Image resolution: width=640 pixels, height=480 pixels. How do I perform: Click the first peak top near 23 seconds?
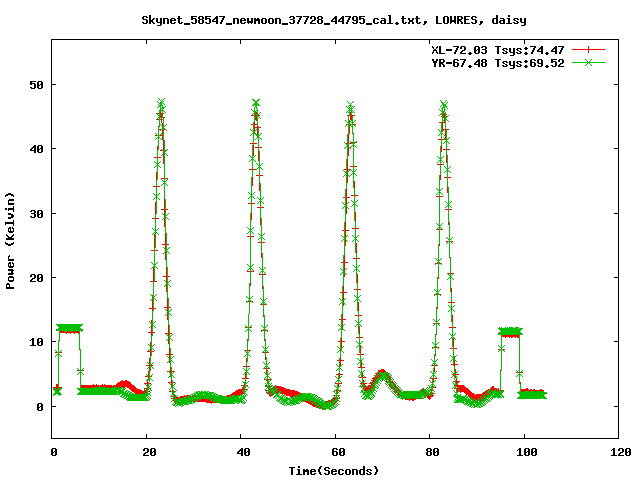[161, 103]
